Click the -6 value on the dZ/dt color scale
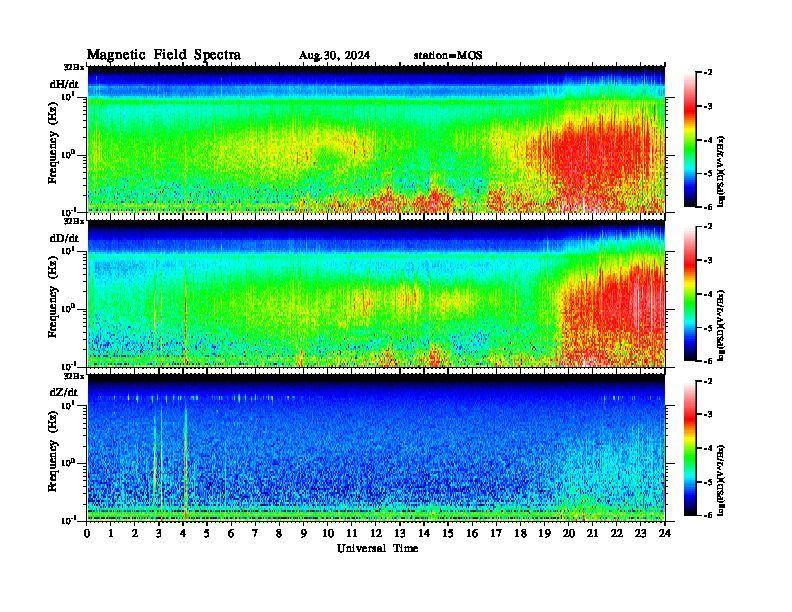Image resolution: width=792 pixels, height=612 pixels. [708, 515]
